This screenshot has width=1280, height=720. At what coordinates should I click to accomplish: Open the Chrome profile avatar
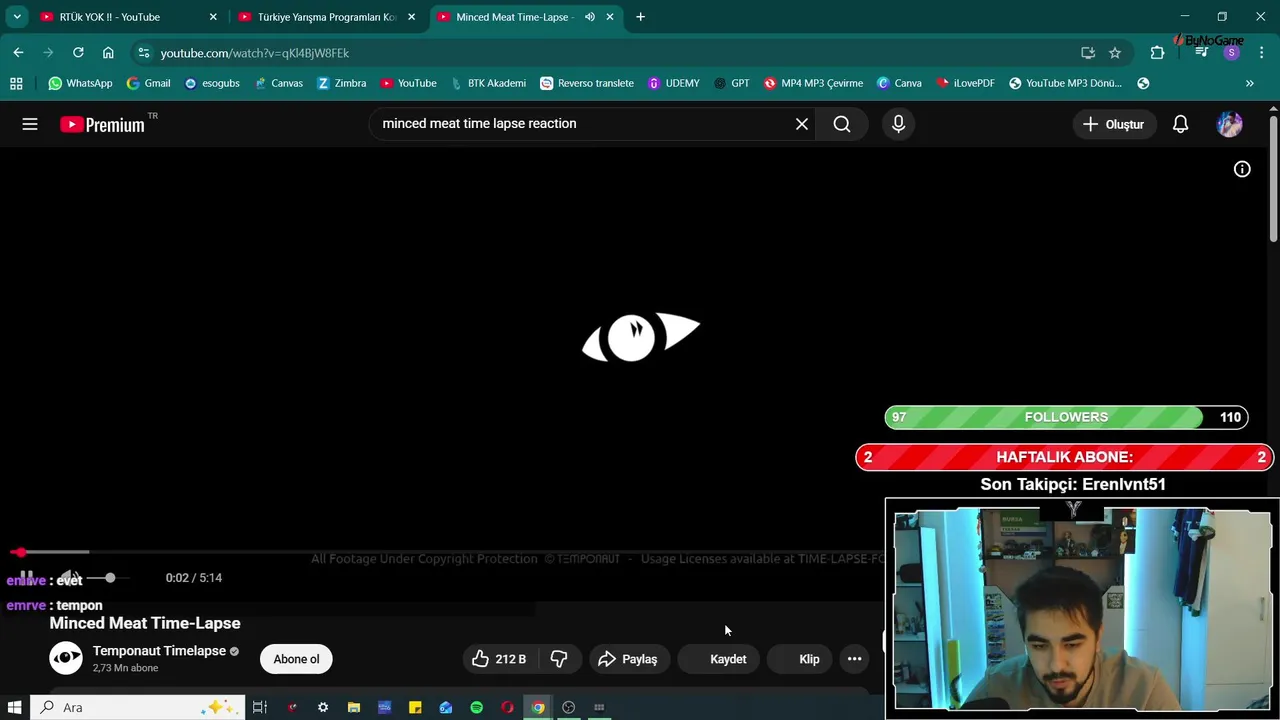pyautogui.click(x=1232, y=53)
